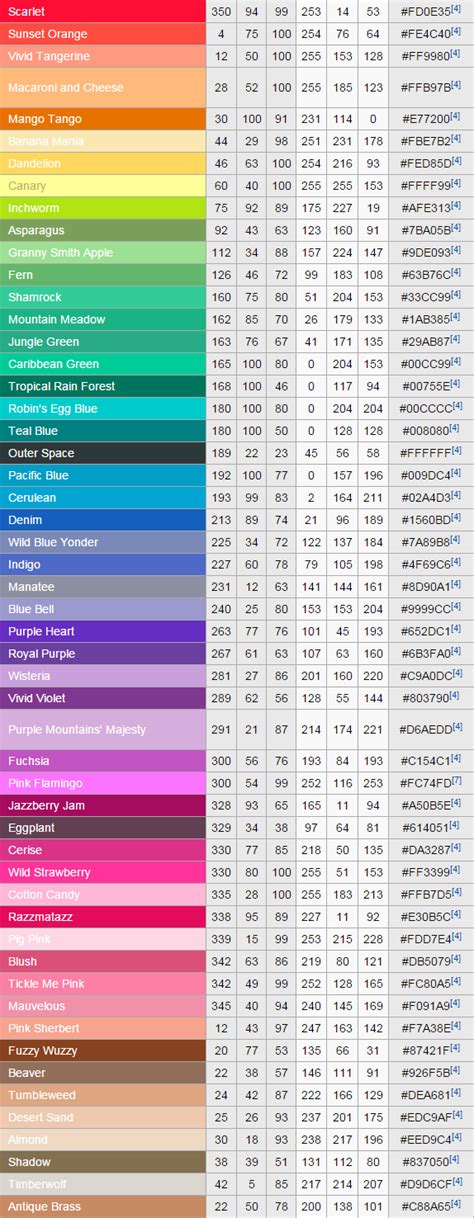Open citation [4] beside #FF3399
This screenshot has height=1218, width=474.
click(456, 870)
